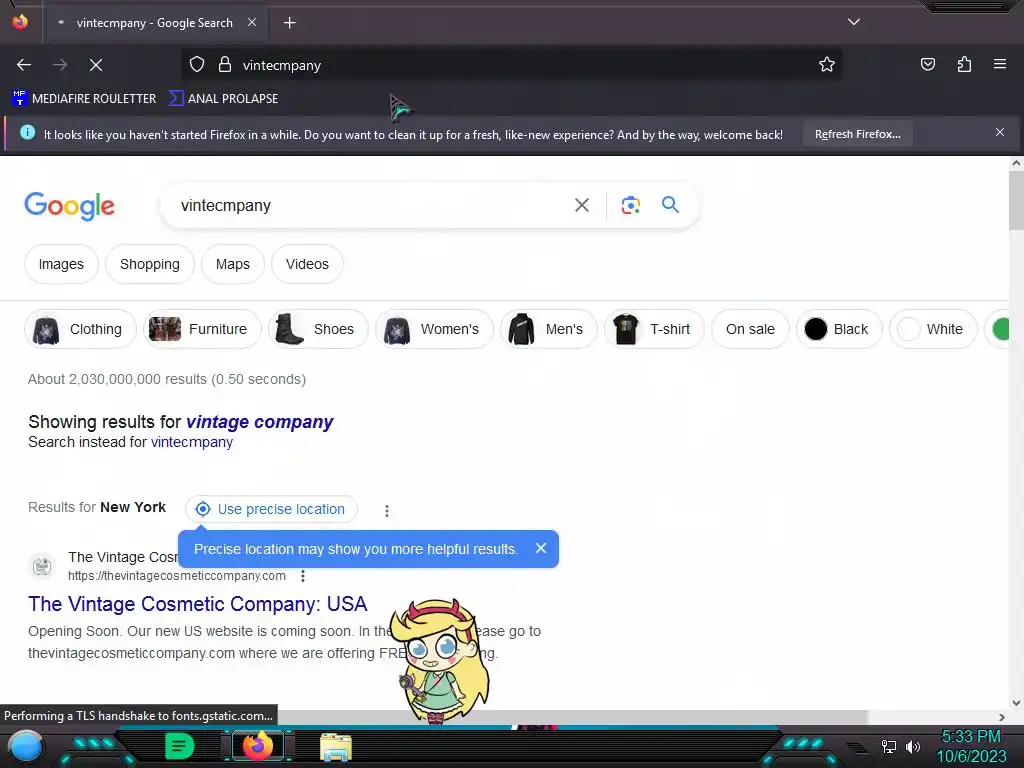This screenshot has width=1024, height=768.
Task: View site security lock information
Action: click(x=225, y=65)
